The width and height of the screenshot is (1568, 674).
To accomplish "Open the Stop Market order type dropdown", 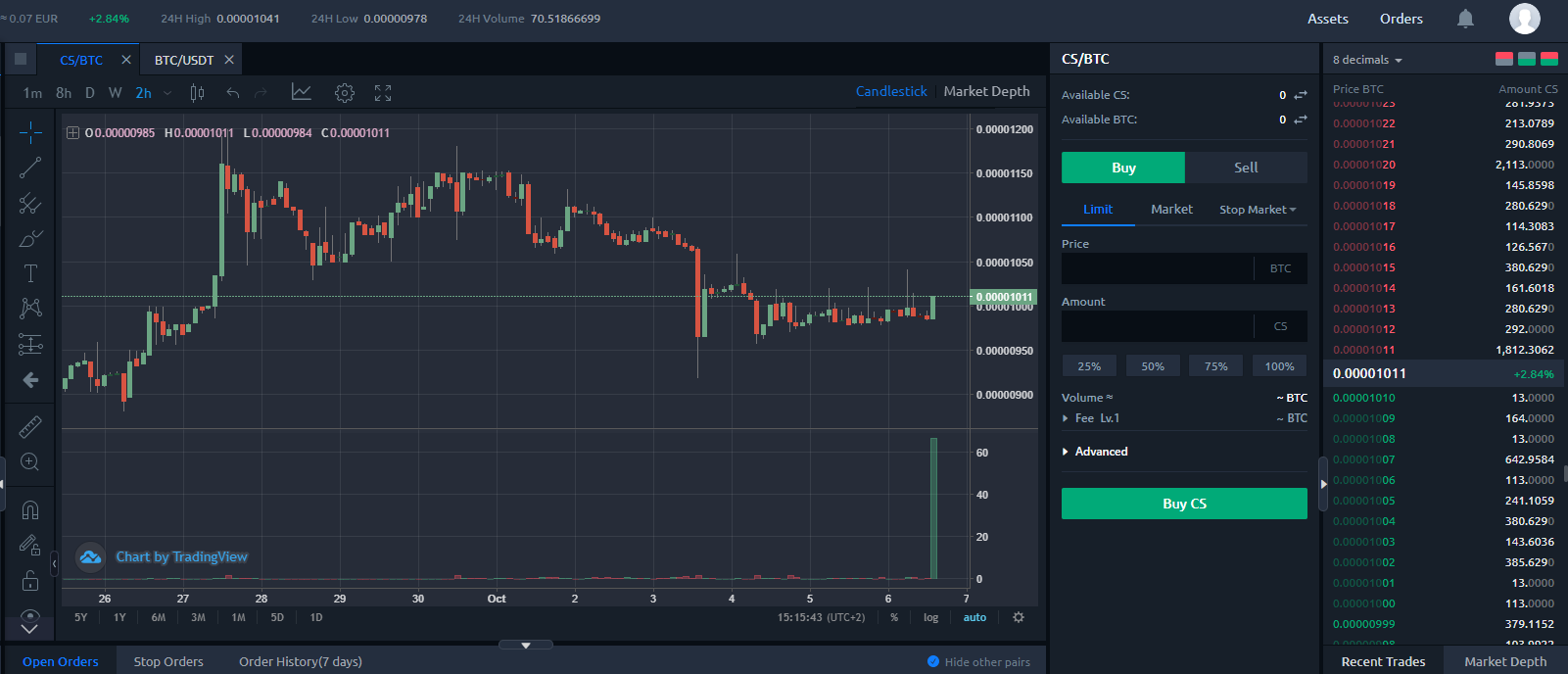I will (1258, 210).
